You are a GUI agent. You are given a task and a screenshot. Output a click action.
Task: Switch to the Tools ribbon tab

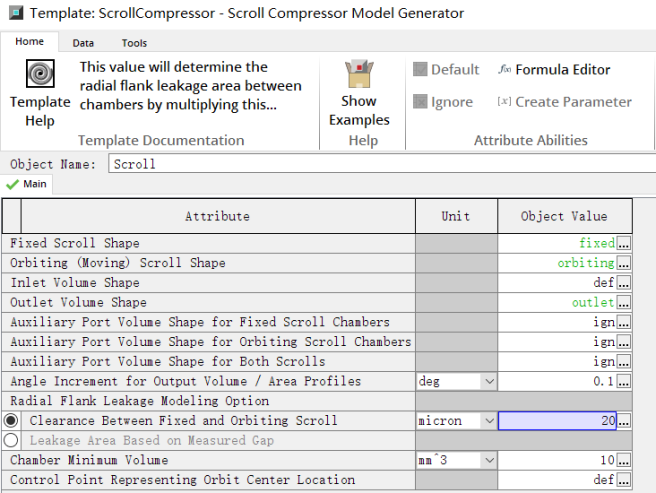click(134, 43)
